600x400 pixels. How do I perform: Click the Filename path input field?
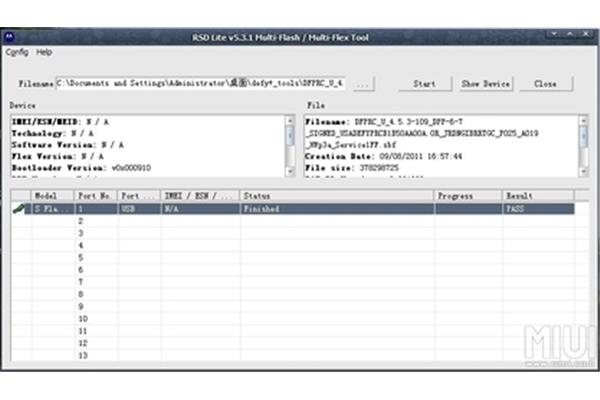coord(201,83)
